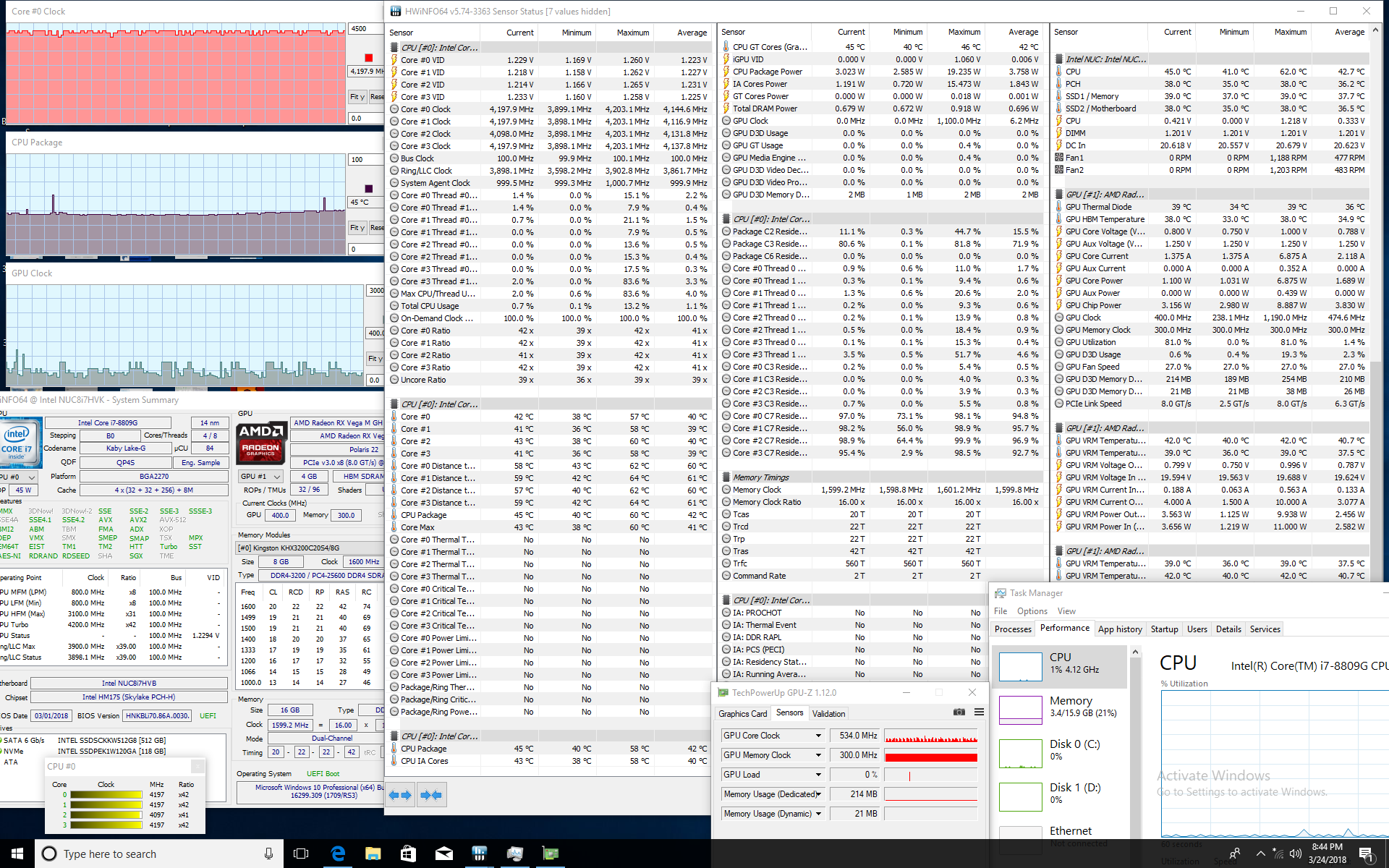This screenshot has height=868, width=1389.
Task: Switch to Task Manager taskbar icon
Action: pyautogui.click(x=514, y=854)
